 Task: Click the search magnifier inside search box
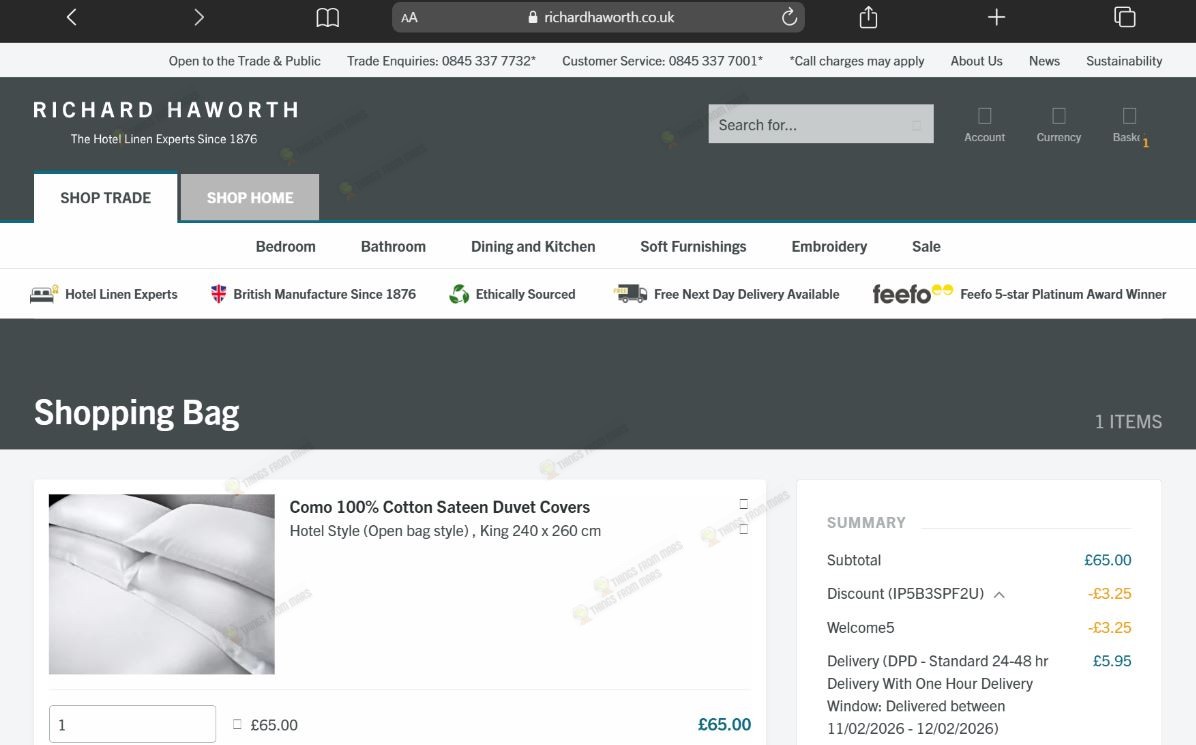click(917, 125)
